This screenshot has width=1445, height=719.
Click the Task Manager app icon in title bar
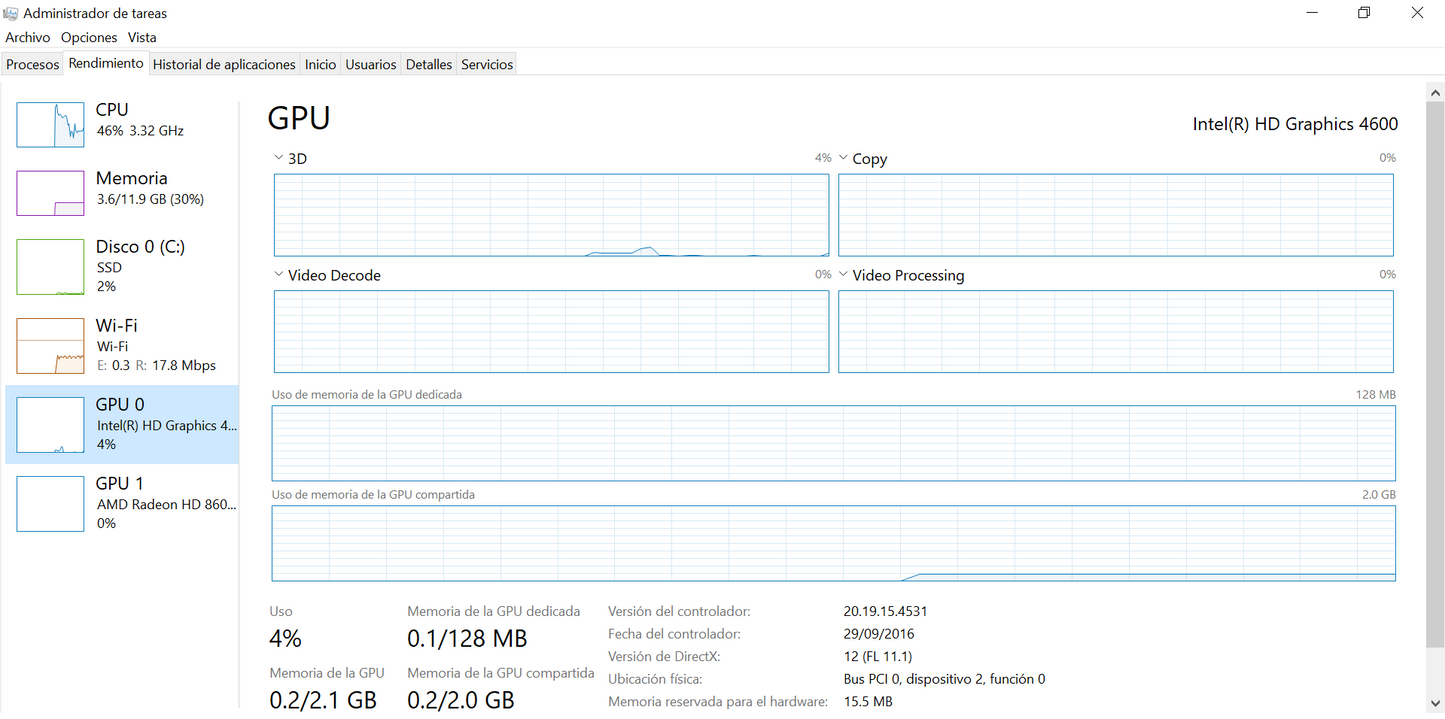11,13
